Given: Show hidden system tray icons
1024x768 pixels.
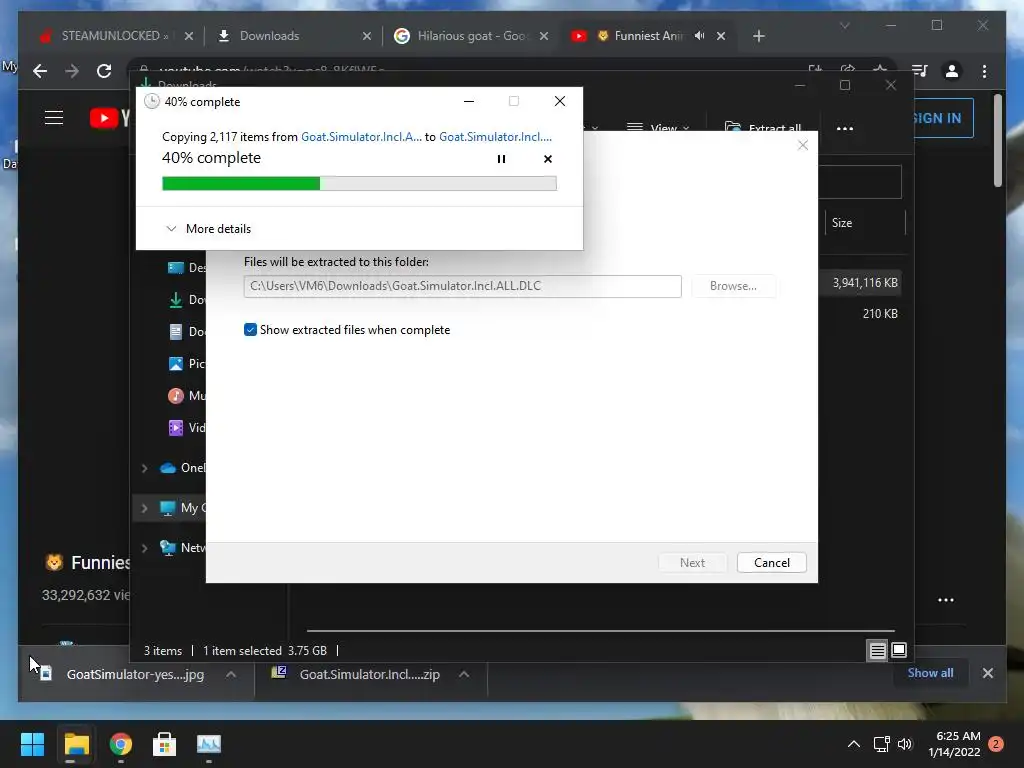Looking at the screenshot, I should tap(854, 744).
